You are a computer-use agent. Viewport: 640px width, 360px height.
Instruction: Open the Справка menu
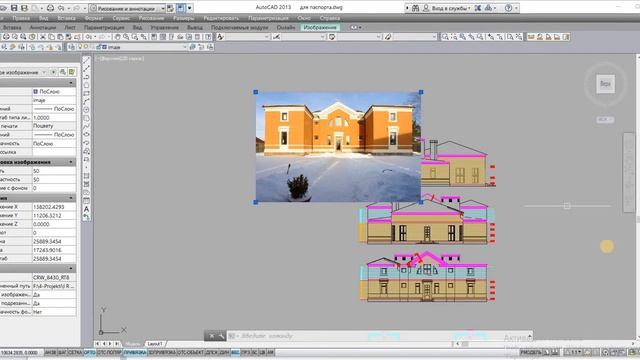click(x=330, y=18)
